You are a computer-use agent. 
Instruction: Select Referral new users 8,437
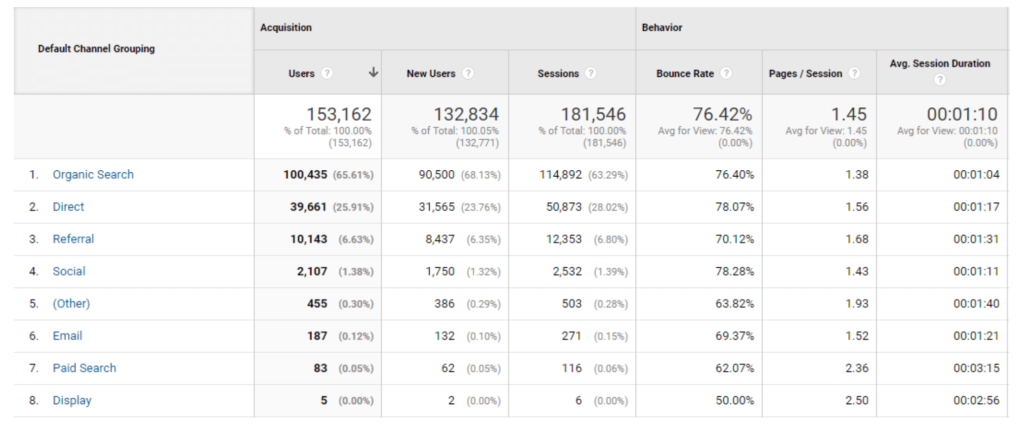click(440, 239)
